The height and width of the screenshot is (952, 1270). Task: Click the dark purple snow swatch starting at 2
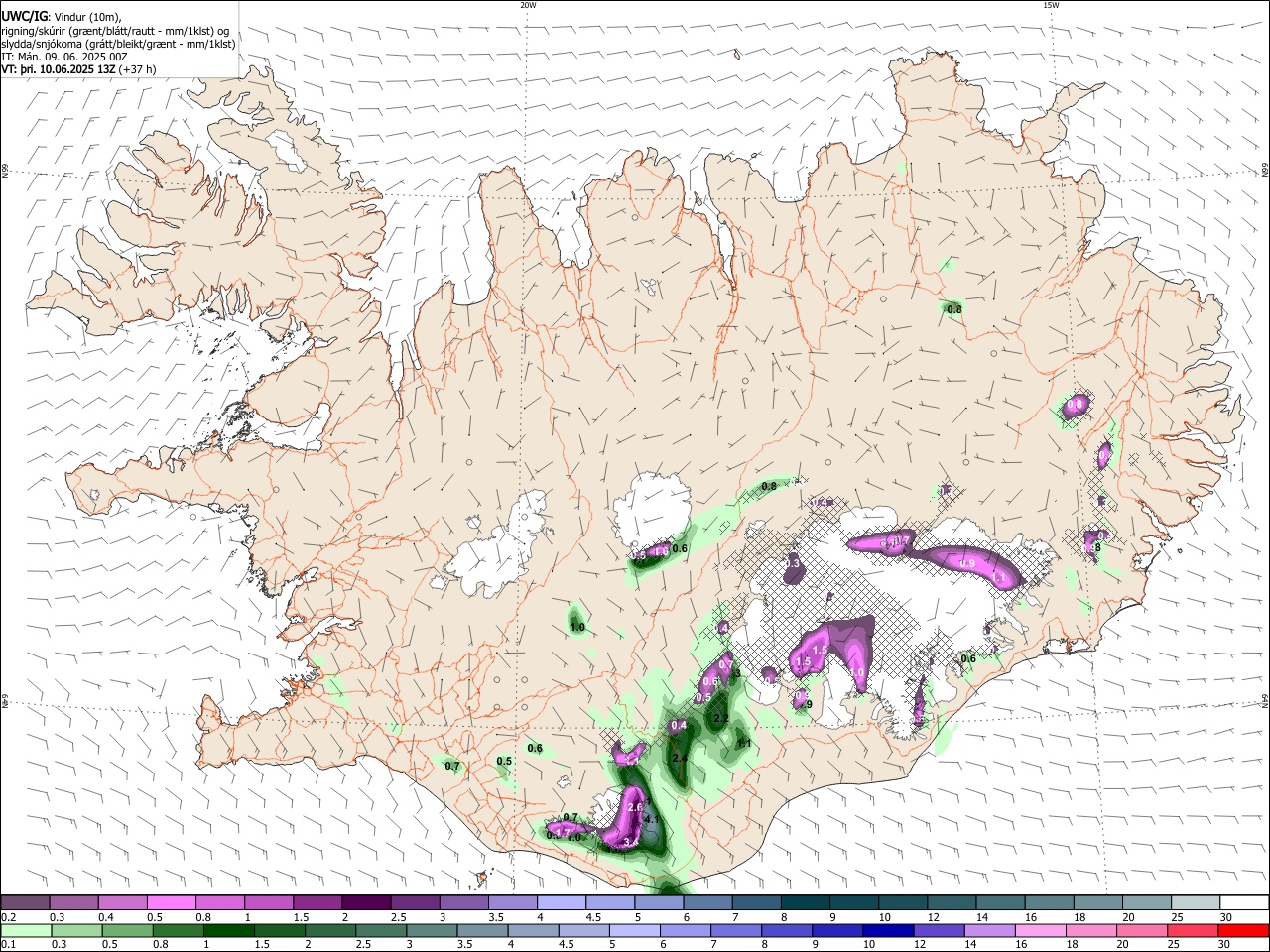coord(365,903)
